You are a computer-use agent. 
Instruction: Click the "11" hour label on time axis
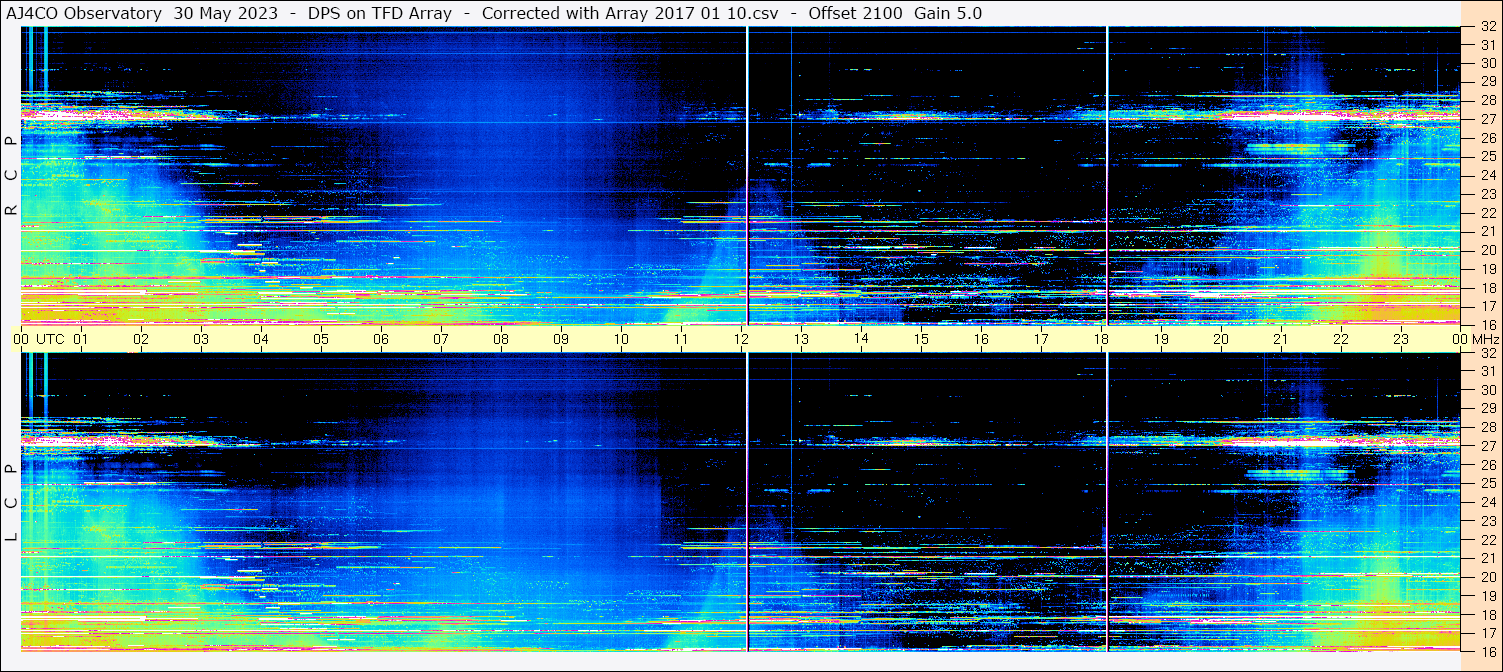pyautogui.click(x=681, y=339)
